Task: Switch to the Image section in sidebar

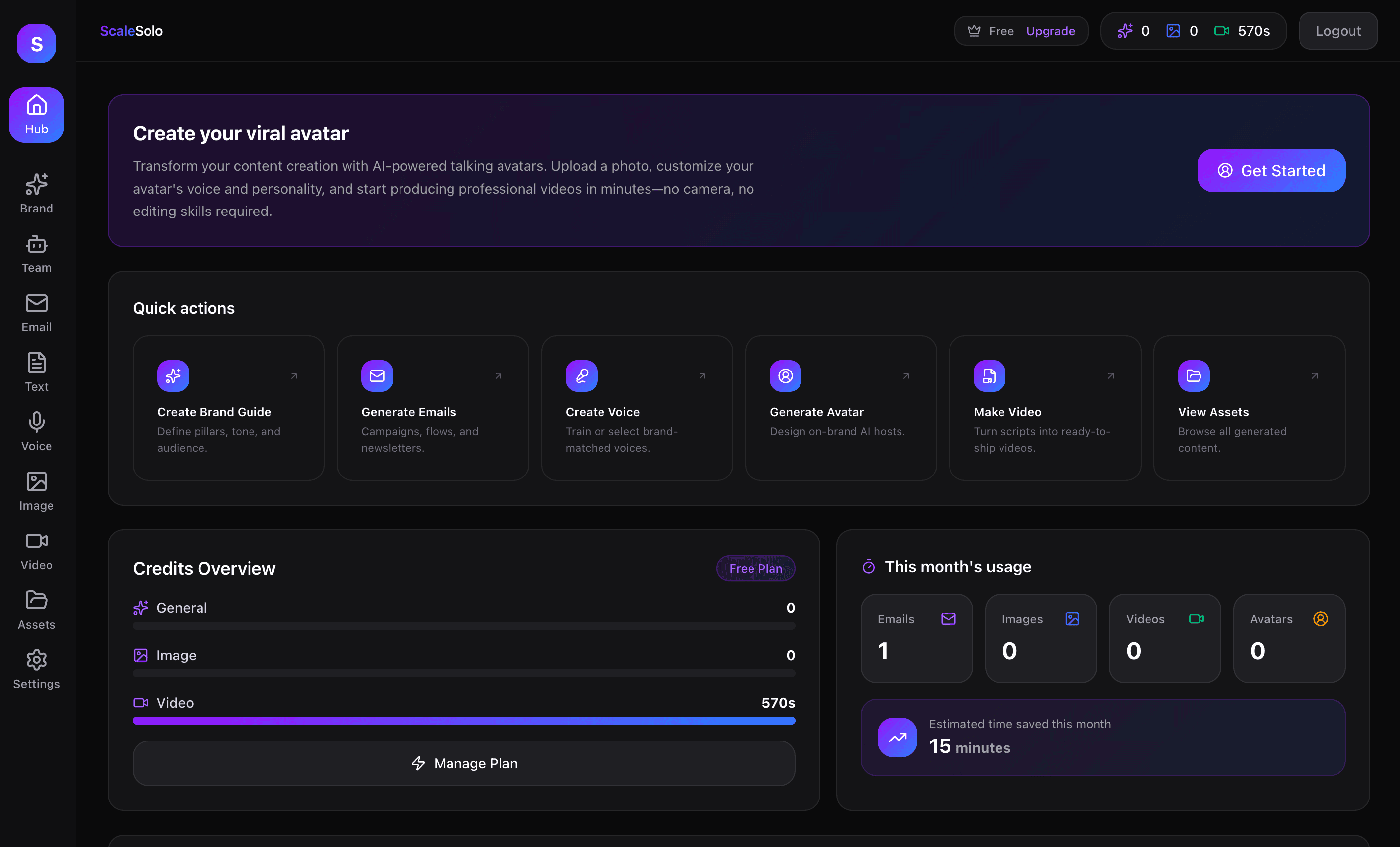Action: pos(36,481)
